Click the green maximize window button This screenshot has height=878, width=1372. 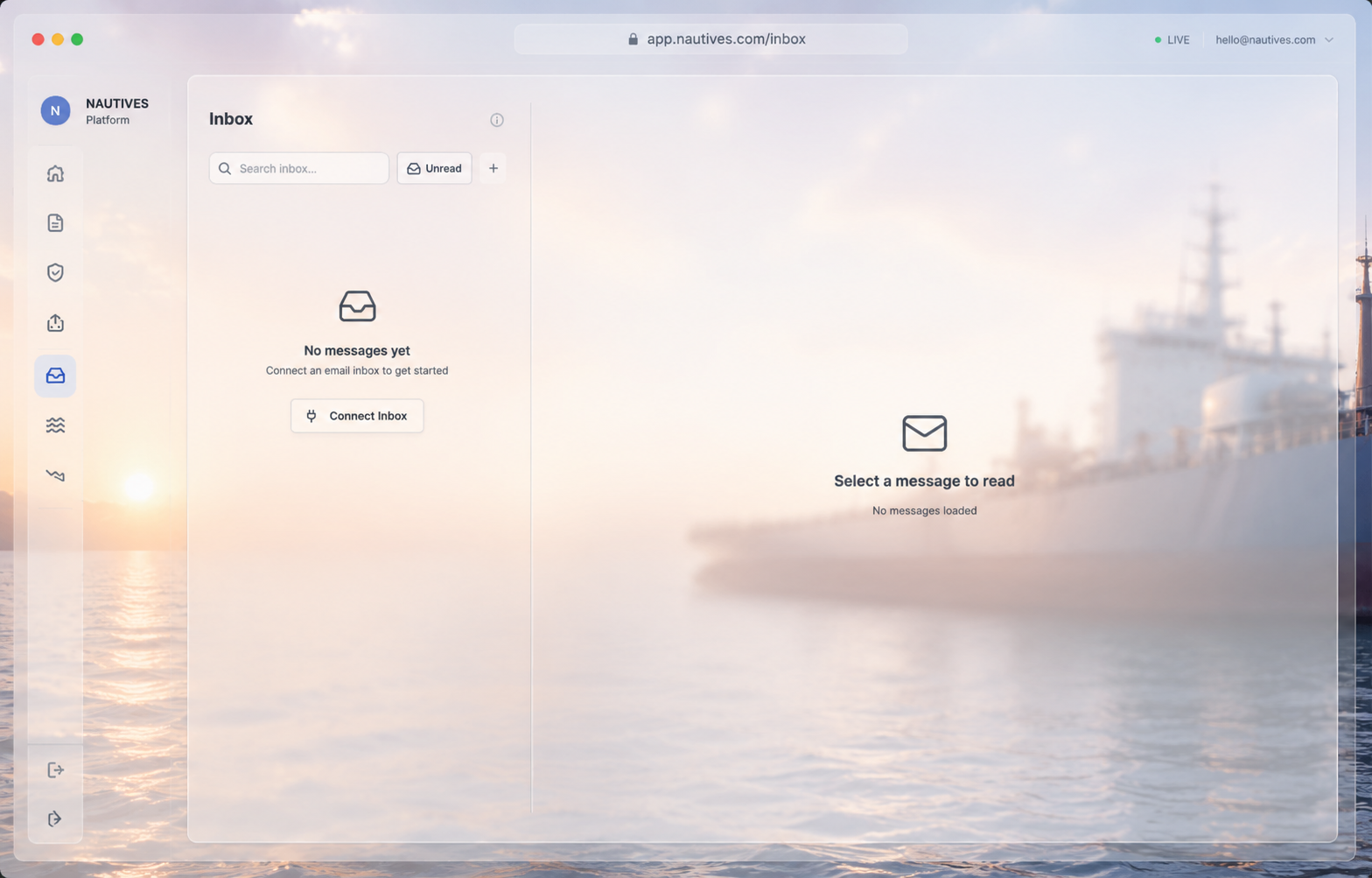[77, 39]
